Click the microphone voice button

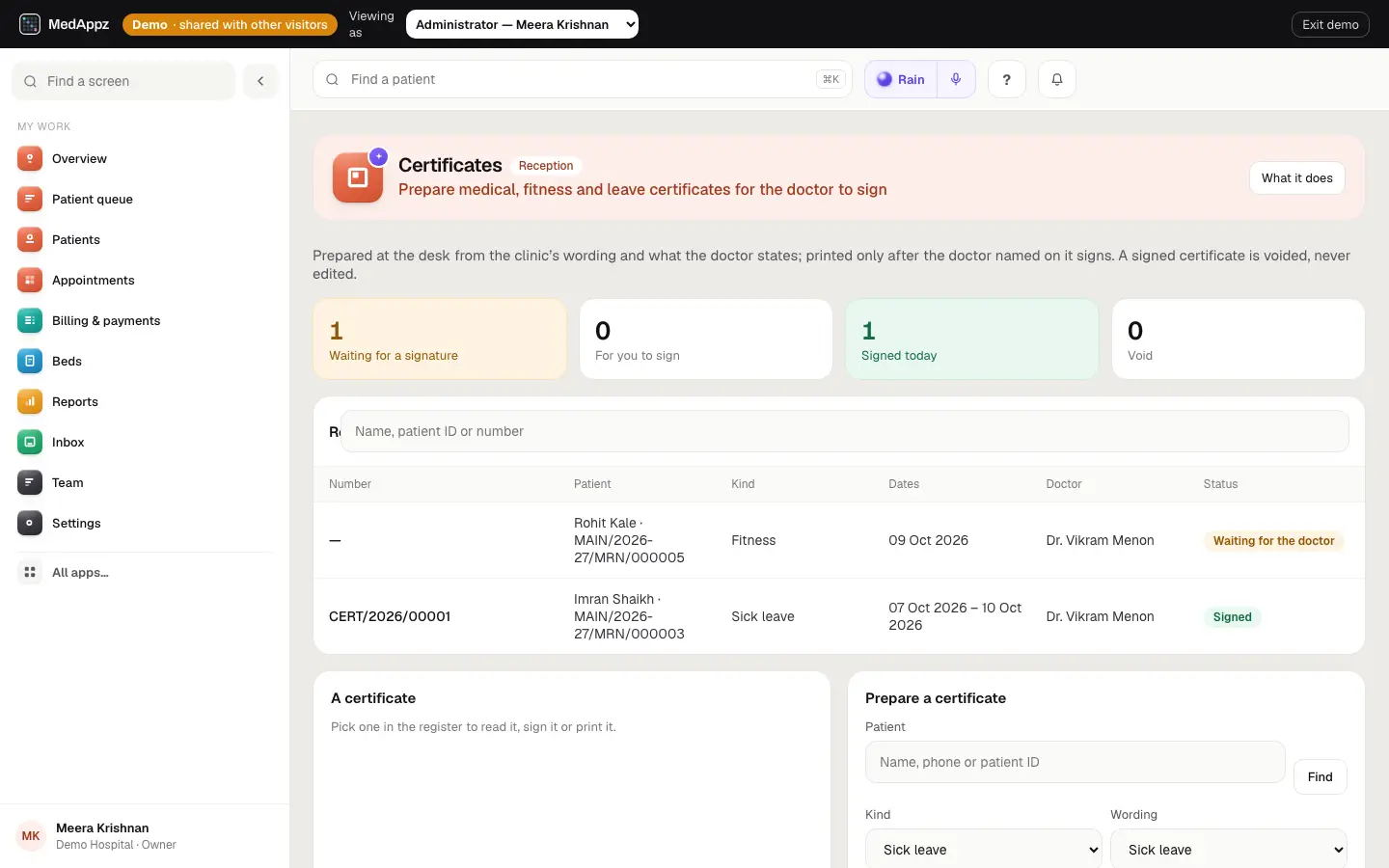(x=956, y=79)
